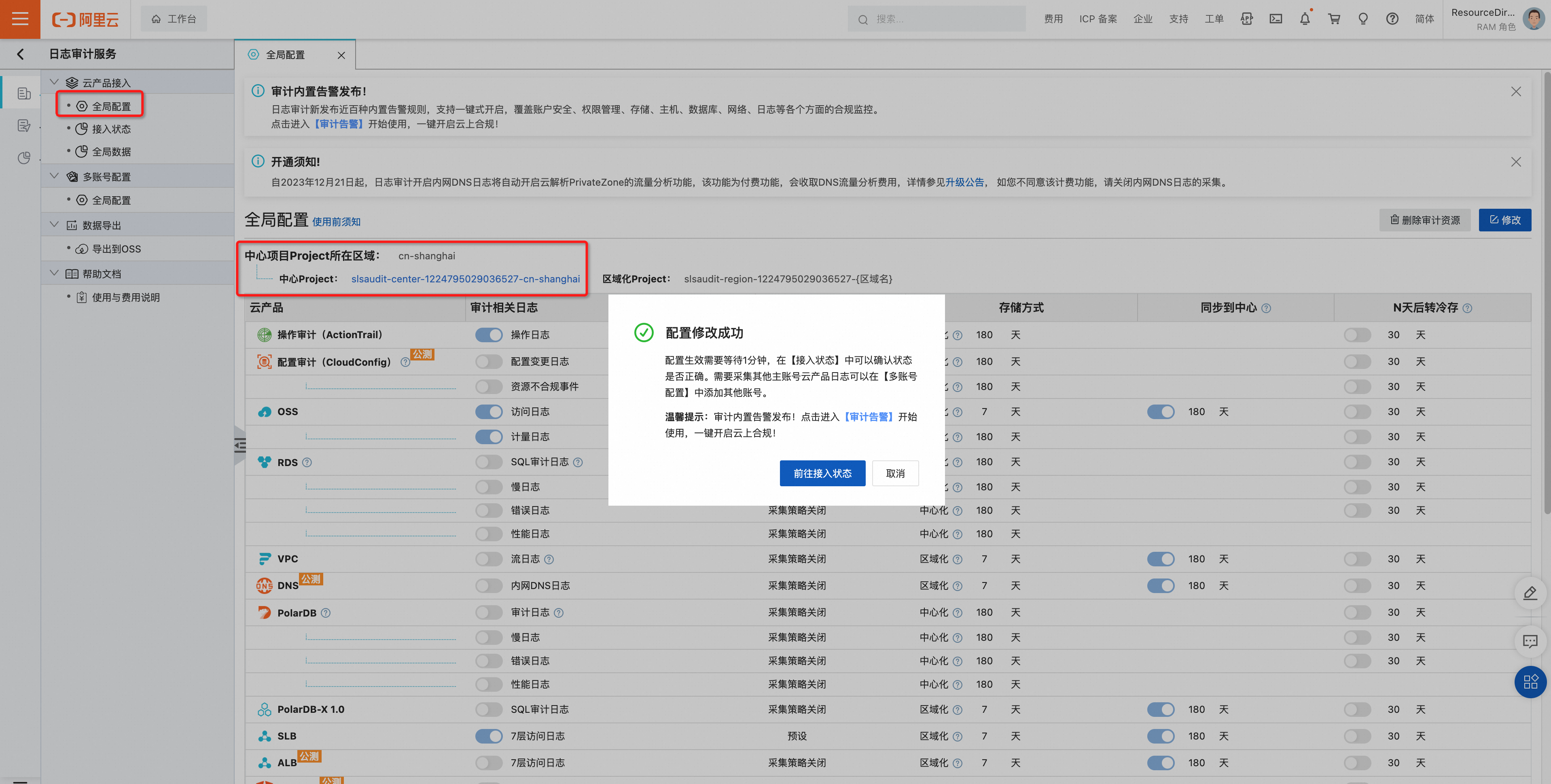
Task: Open the 简体 language selector
Action: pos(1424,19)
